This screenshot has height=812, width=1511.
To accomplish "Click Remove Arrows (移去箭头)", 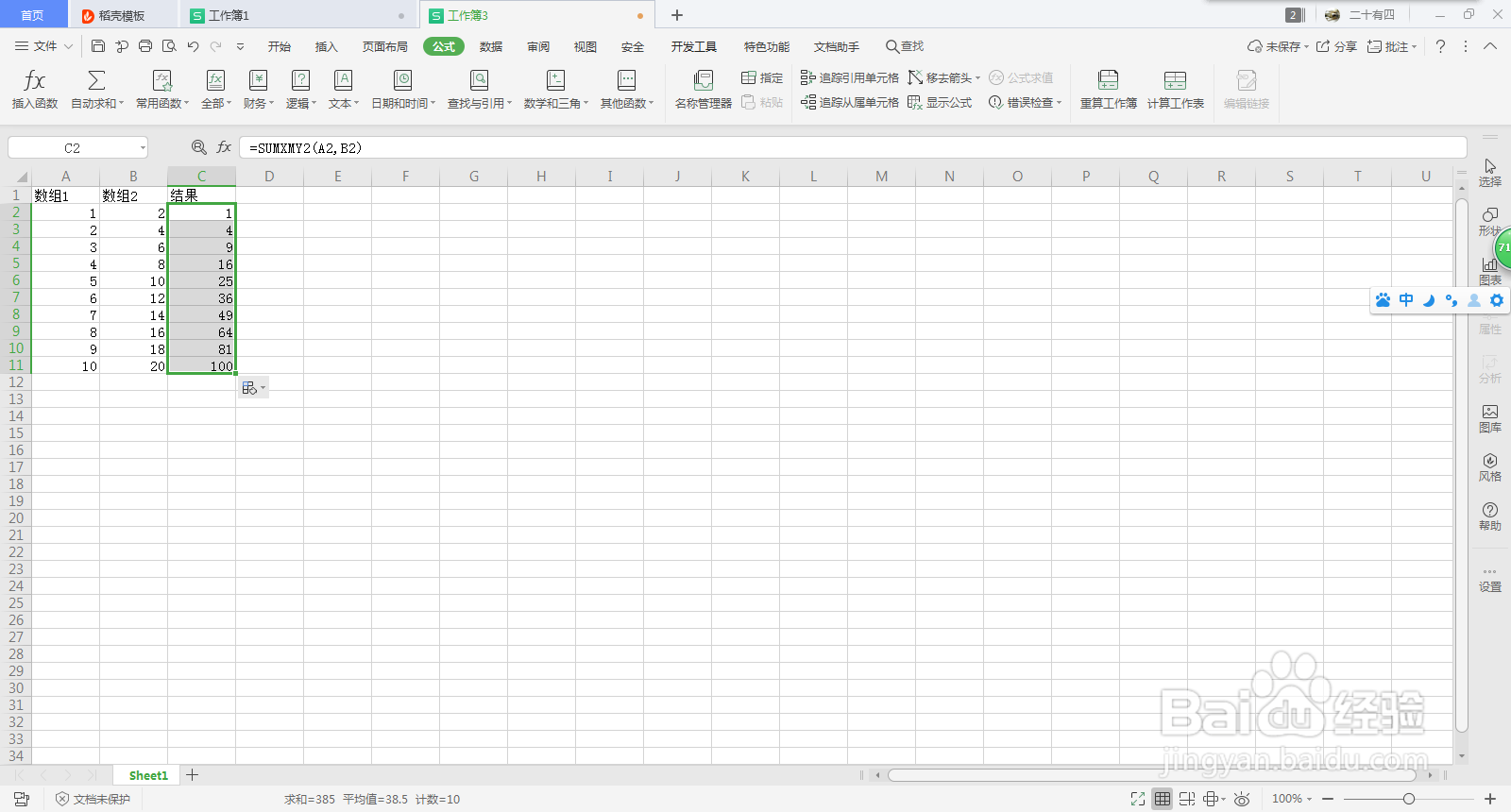I will [x=943, y=77].
